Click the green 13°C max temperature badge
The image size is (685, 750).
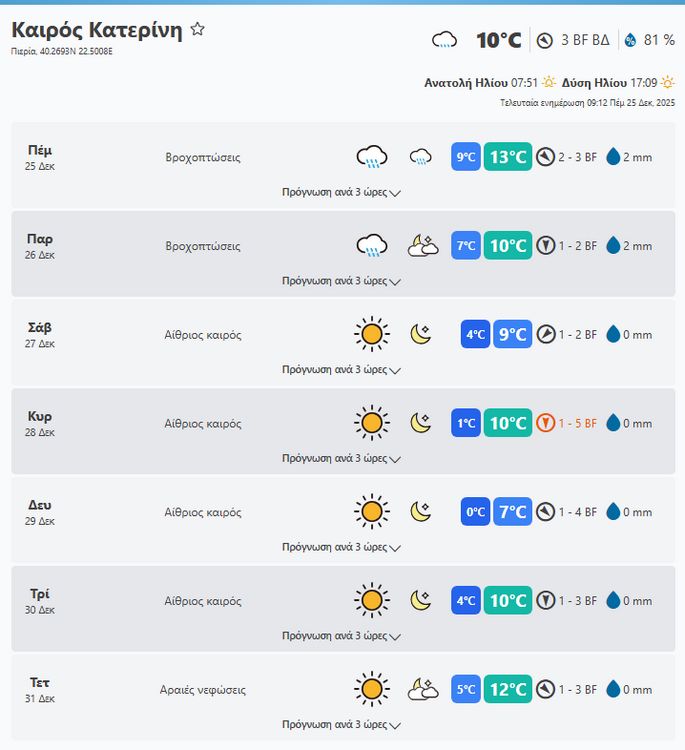[508, 157]
